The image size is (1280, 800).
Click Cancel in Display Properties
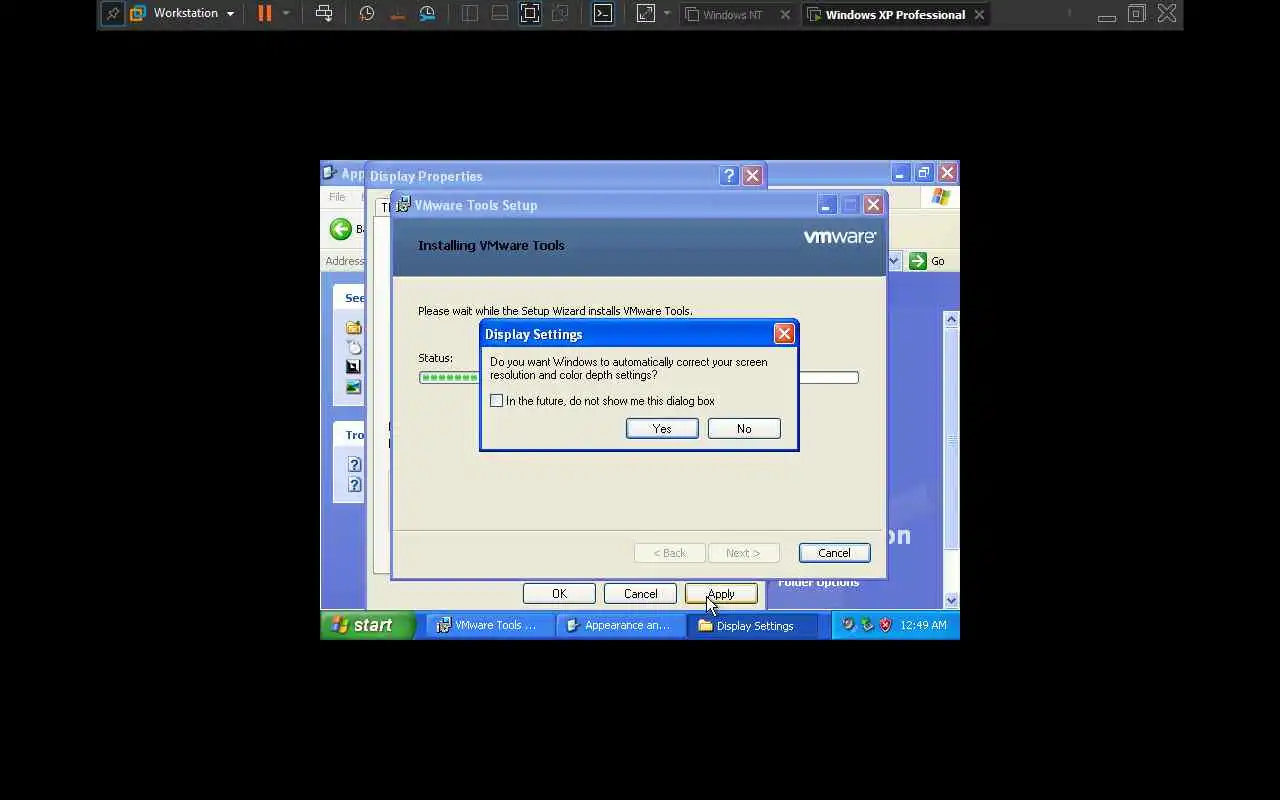[x=641, y=594]
